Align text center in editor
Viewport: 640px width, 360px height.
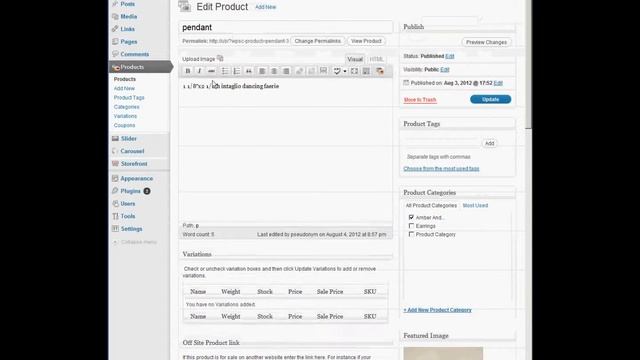274,71
